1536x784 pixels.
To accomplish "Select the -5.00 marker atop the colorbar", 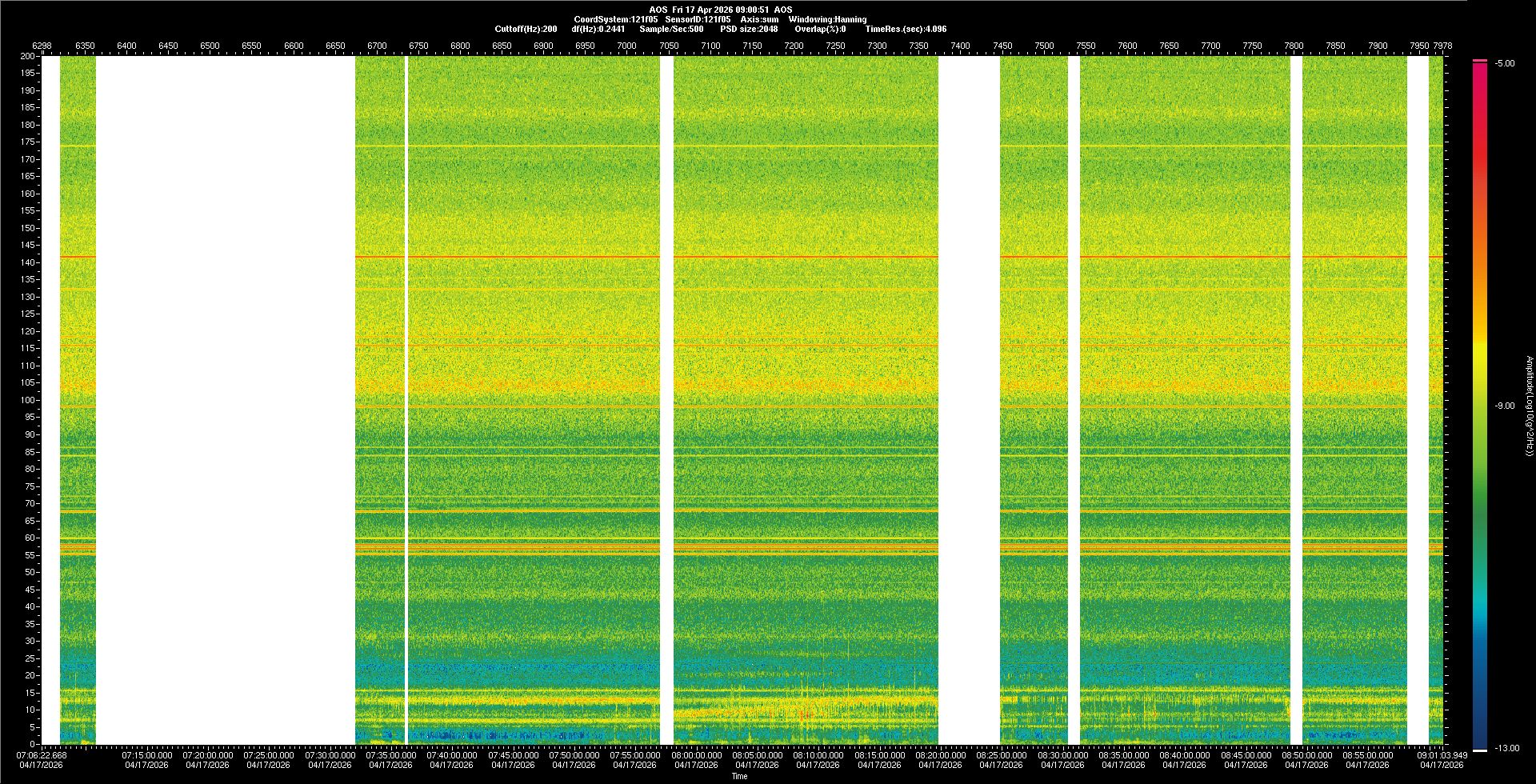I will coord(1504,63).
